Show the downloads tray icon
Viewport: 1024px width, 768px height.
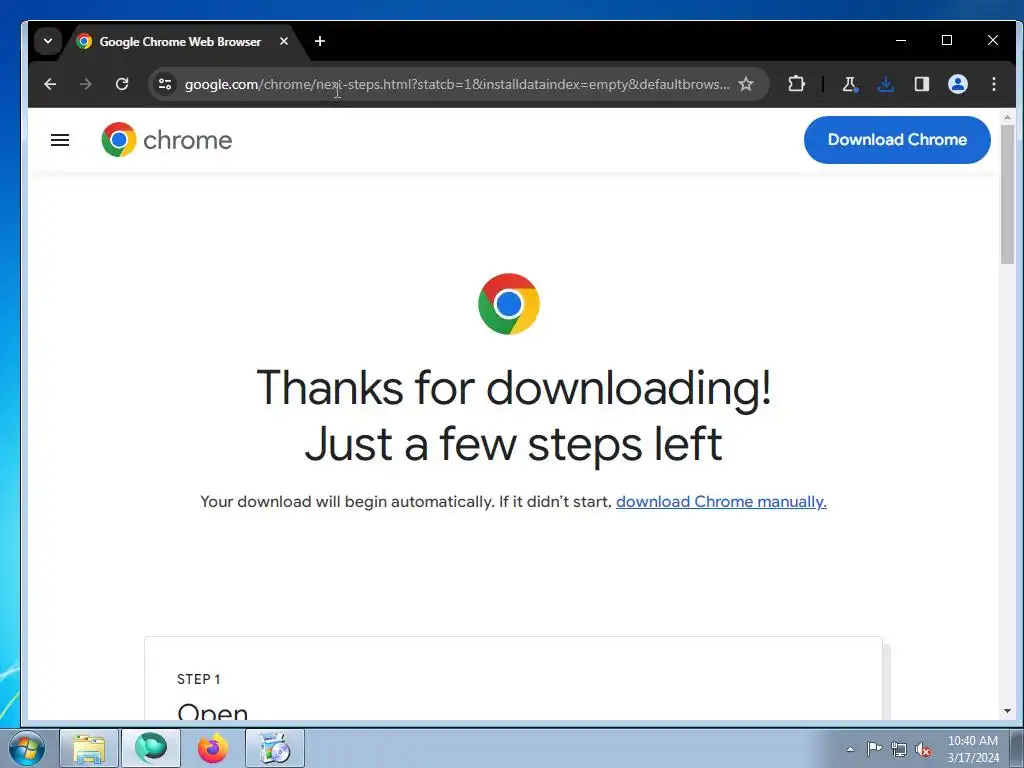886,84
